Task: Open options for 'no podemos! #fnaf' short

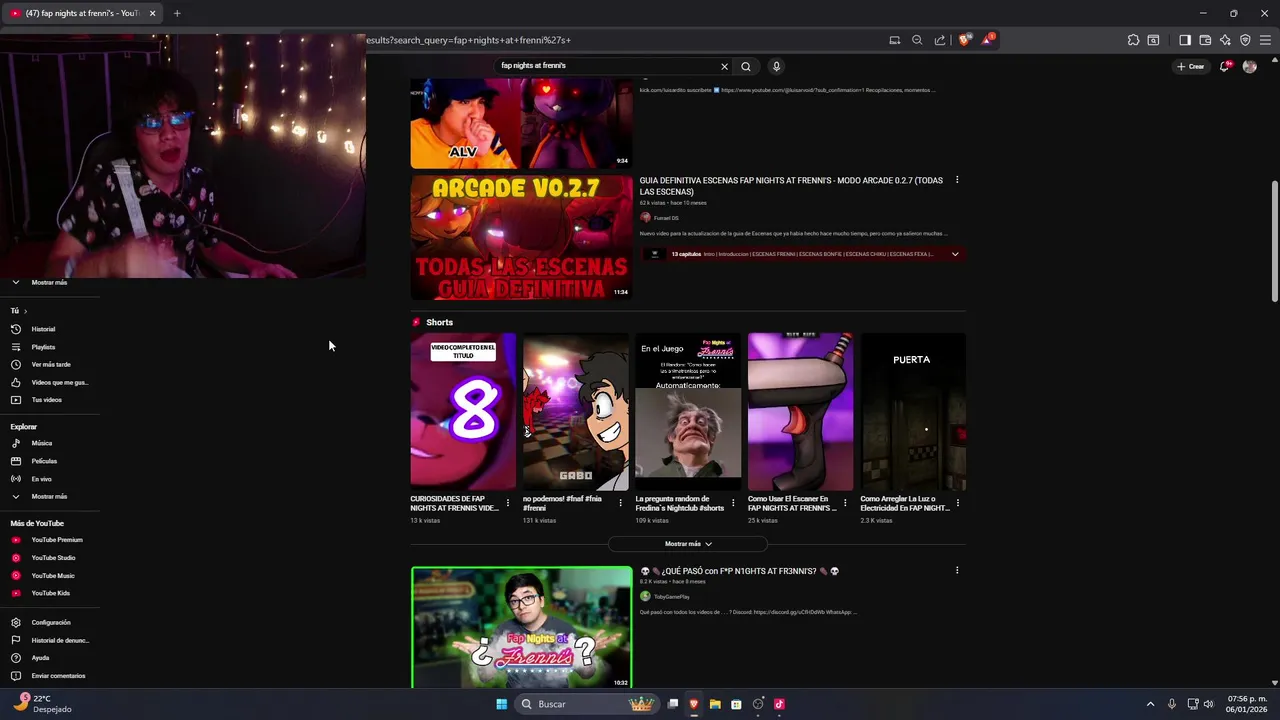Action: pyautogui.click(x=620, y=503)
